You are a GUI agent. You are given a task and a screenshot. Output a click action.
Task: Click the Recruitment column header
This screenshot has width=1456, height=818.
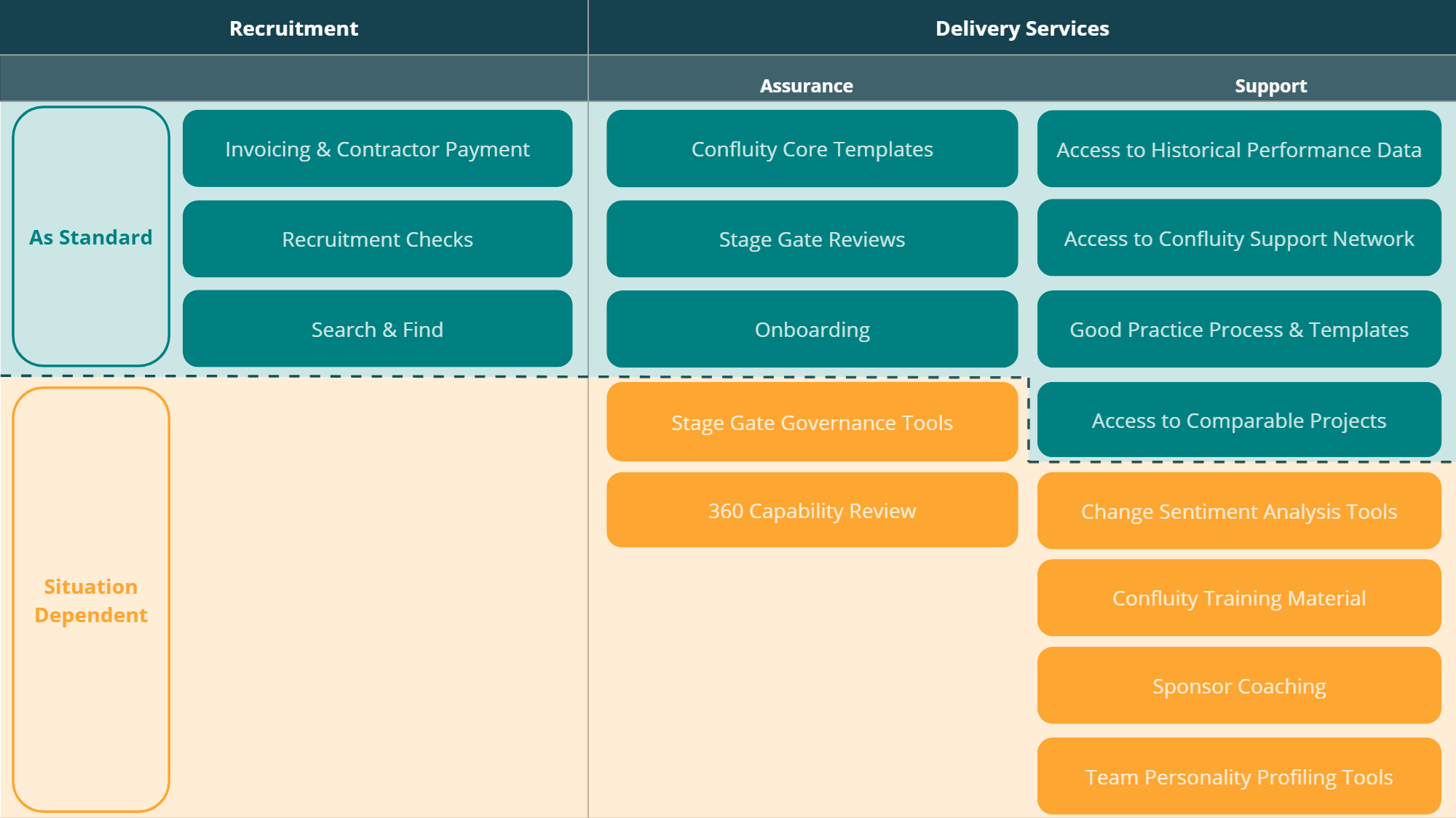click(x=293, y=28)
